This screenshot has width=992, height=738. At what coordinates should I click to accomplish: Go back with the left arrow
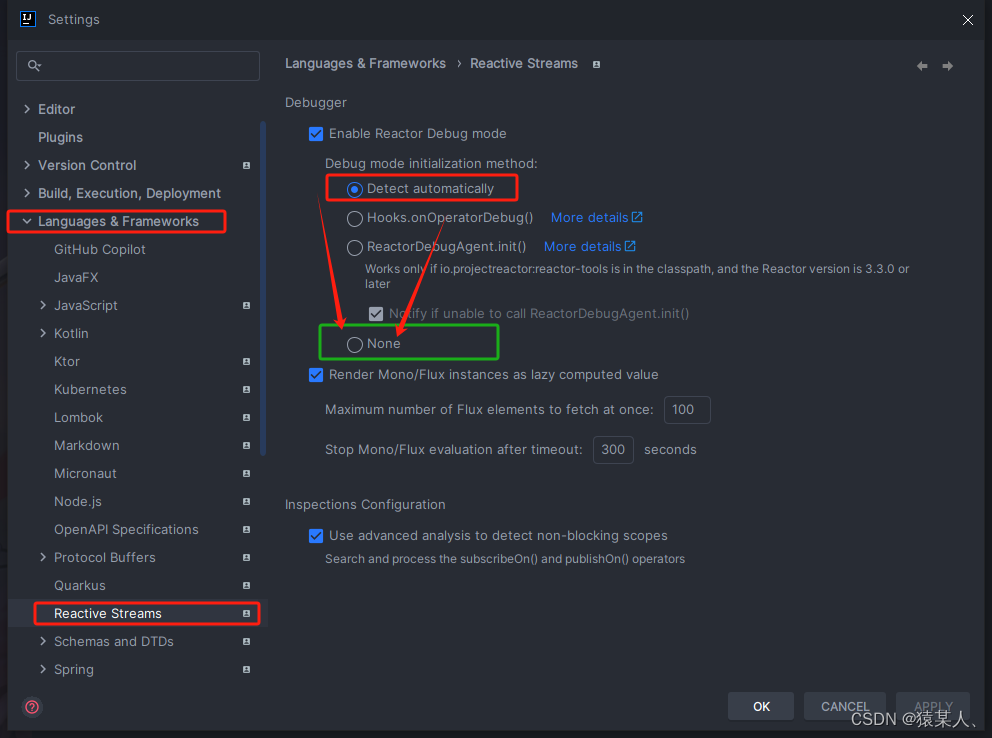tap(922, 66)
